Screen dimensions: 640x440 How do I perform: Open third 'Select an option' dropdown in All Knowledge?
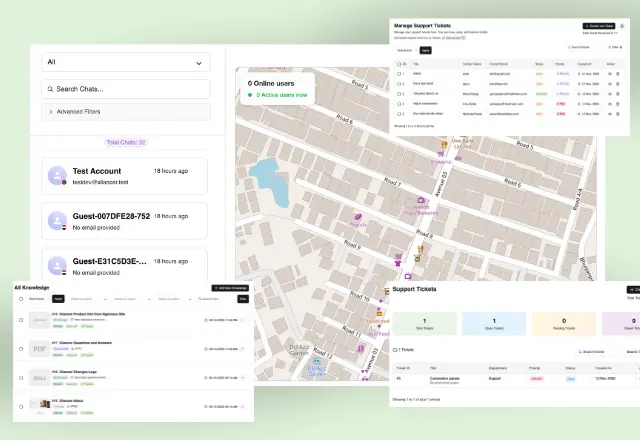[x=175, y=299]
